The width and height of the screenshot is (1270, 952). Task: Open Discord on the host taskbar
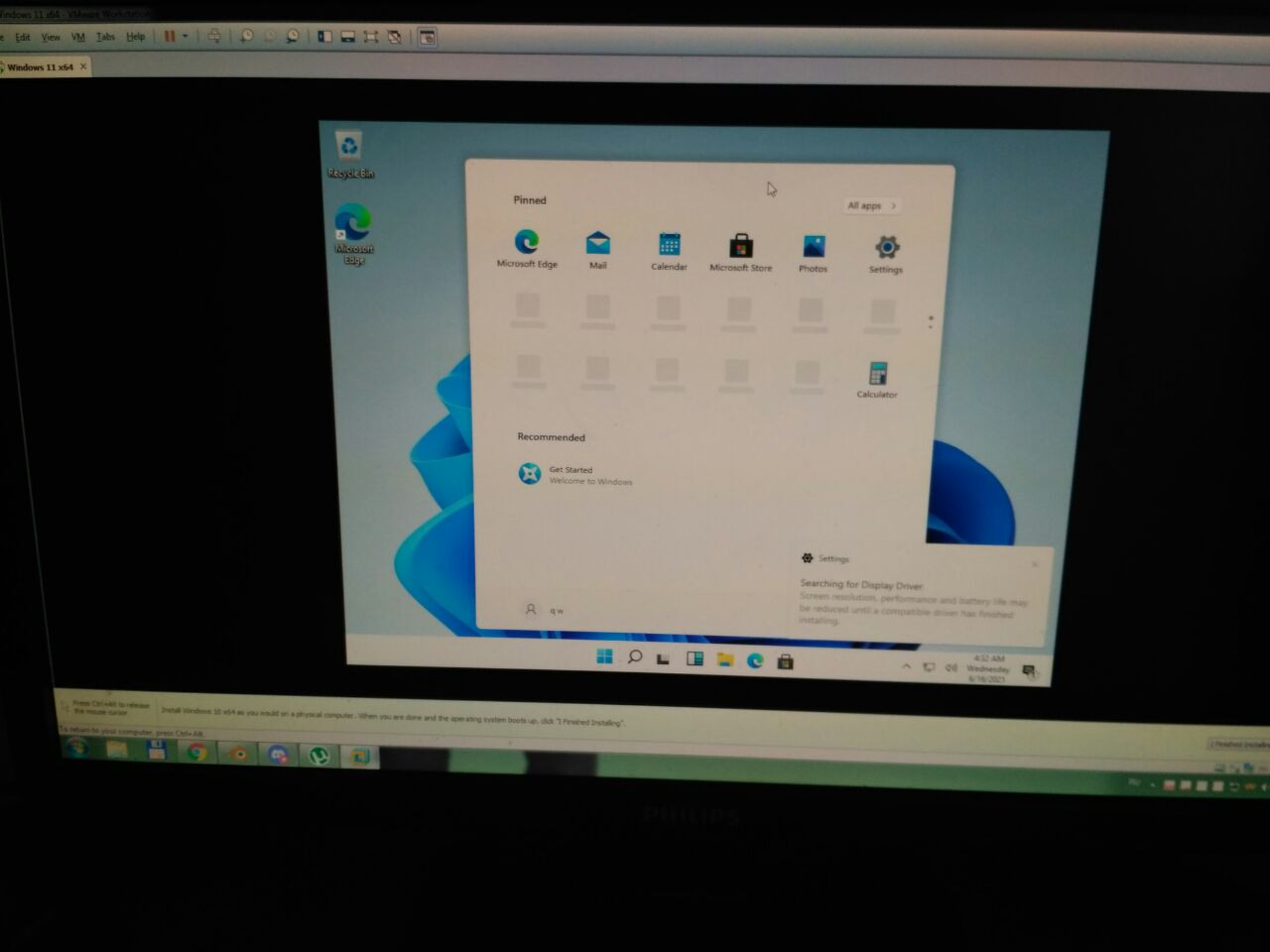(278, 755)
